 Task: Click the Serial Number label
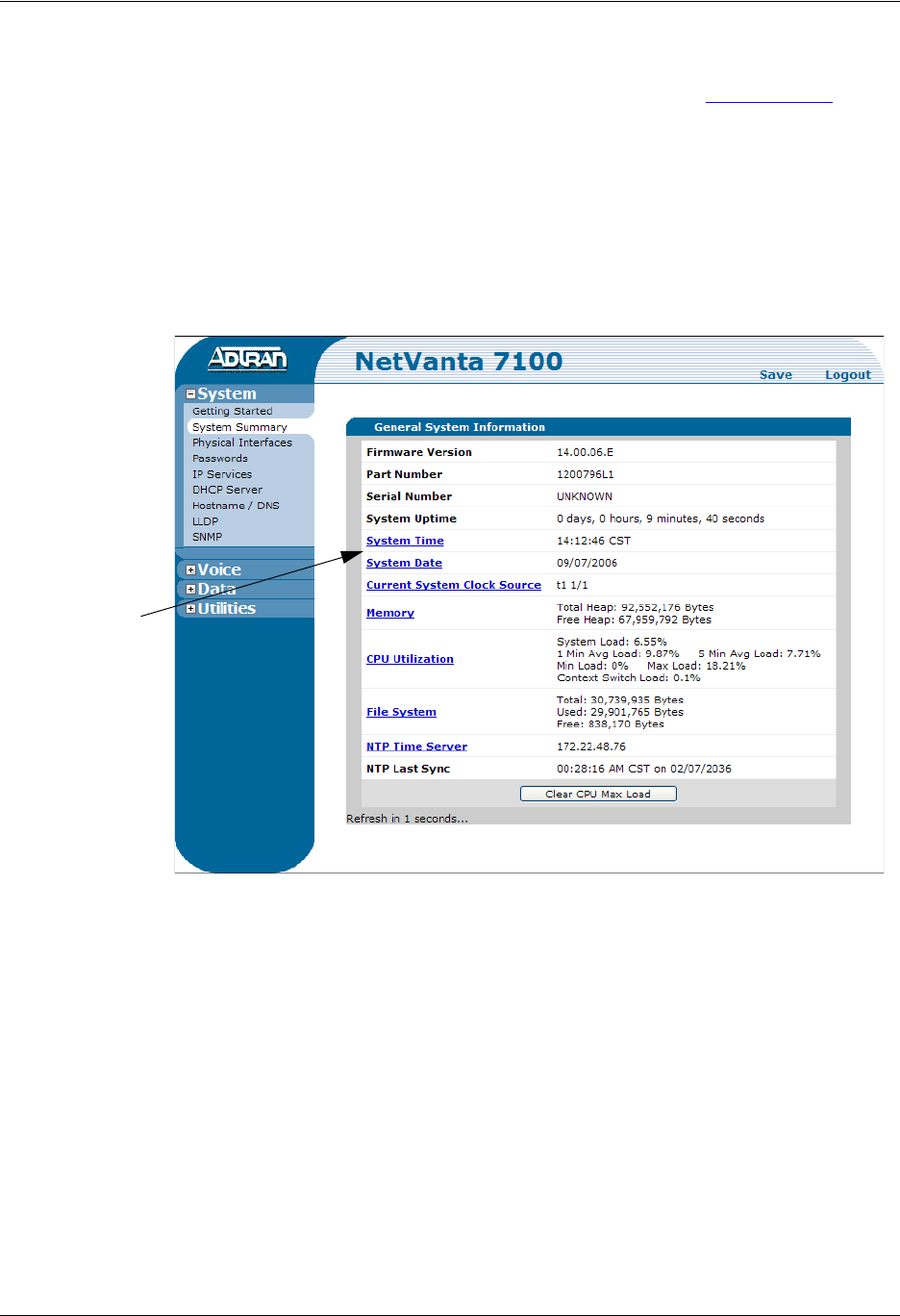[409, 496]
